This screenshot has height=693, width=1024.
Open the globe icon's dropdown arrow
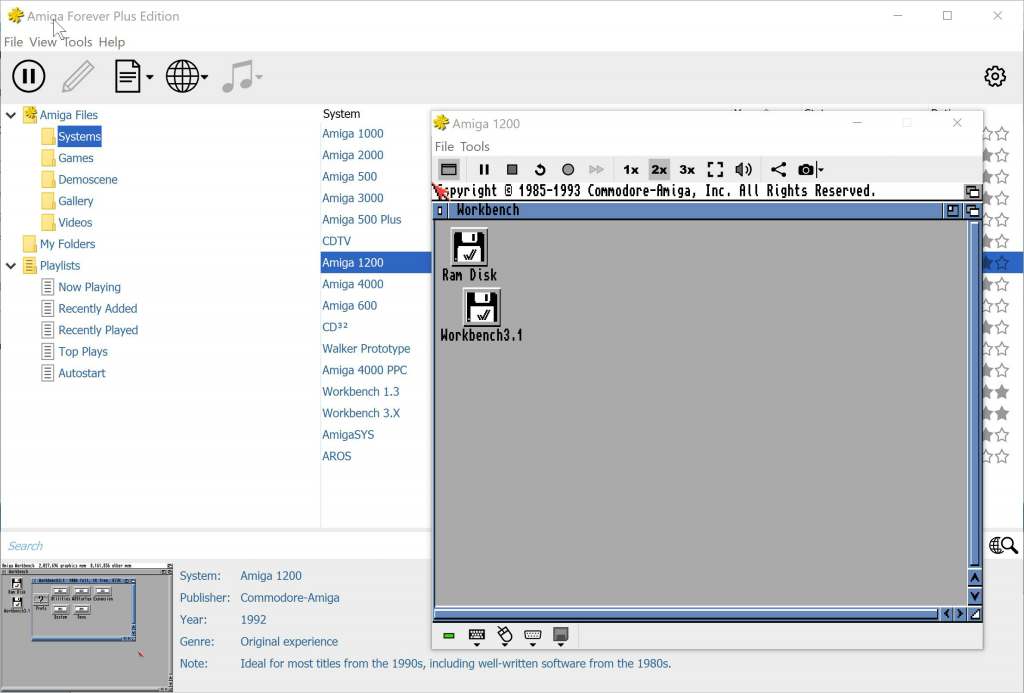204,77
